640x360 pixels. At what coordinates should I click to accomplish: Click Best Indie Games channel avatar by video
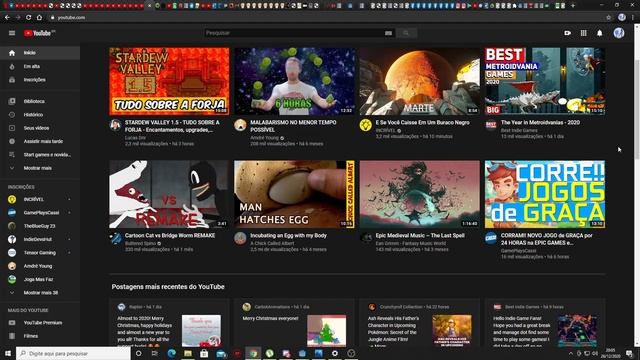[x=491, y=125]
